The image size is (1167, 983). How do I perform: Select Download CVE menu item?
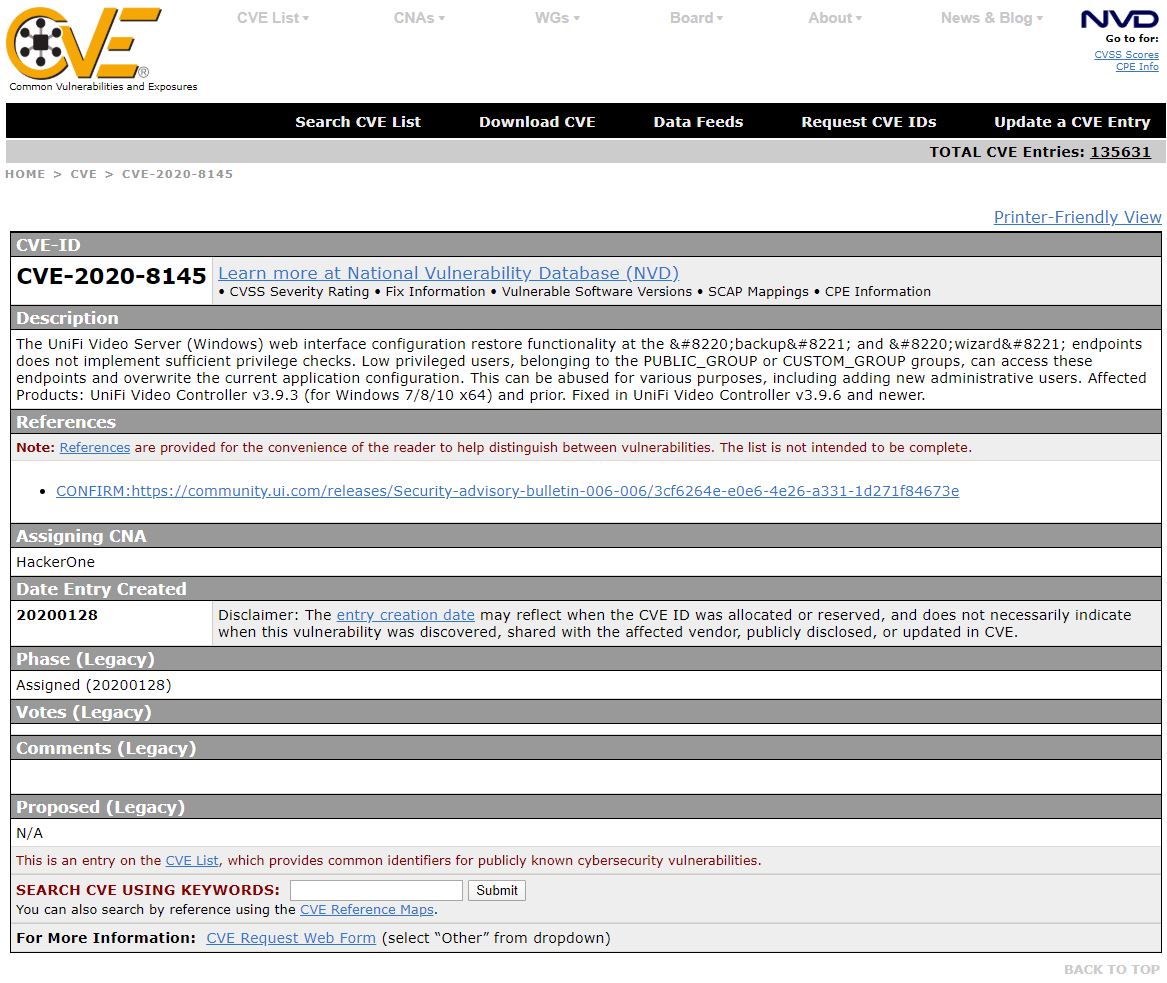point(537,122)
